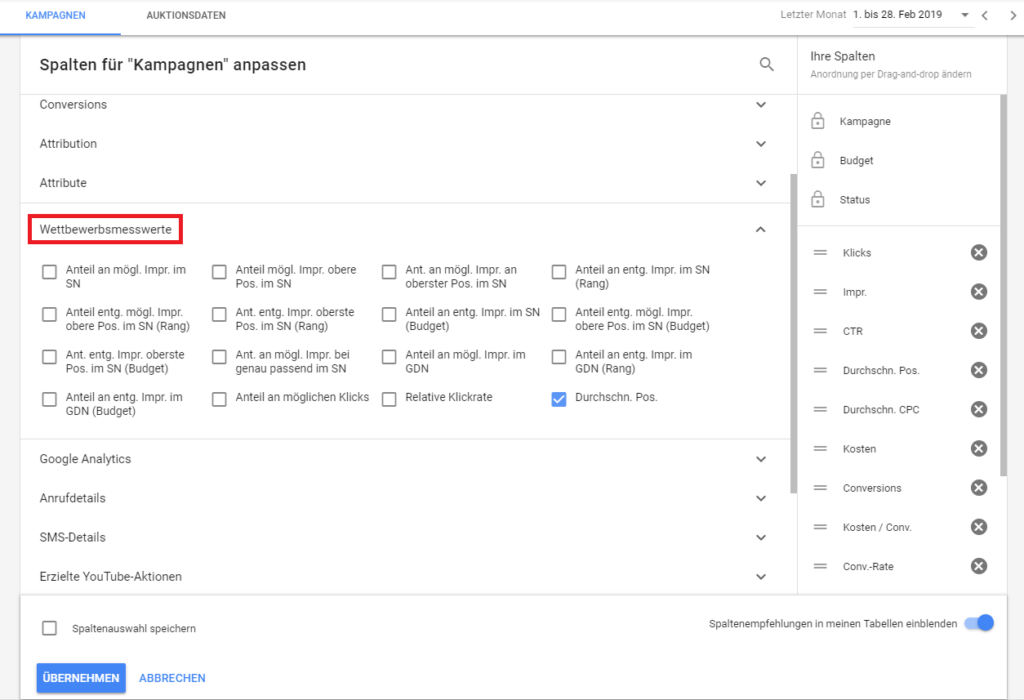Remove the Conversions column from Ihre Spalten
The image size is (1024, 700).
coord(978,488)
